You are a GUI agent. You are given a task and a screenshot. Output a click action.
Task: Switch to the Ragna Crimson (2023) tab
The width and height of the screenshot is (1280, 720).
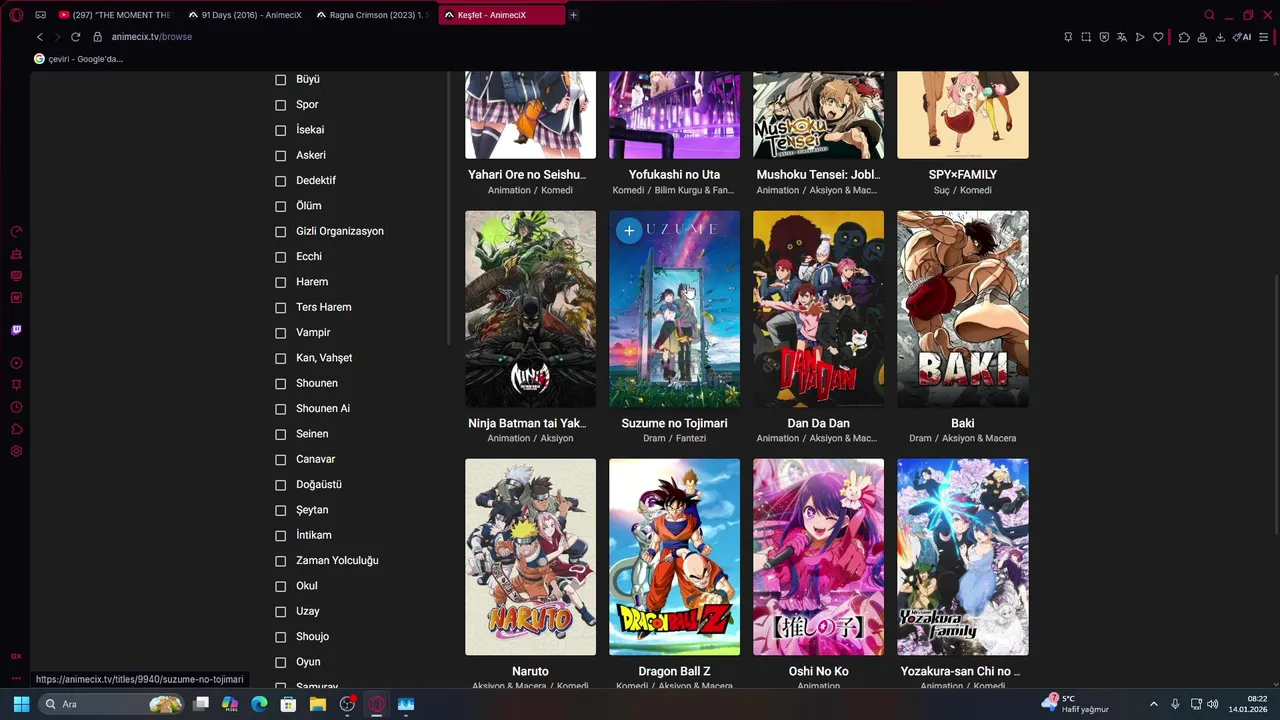click(x=373, y=15)
